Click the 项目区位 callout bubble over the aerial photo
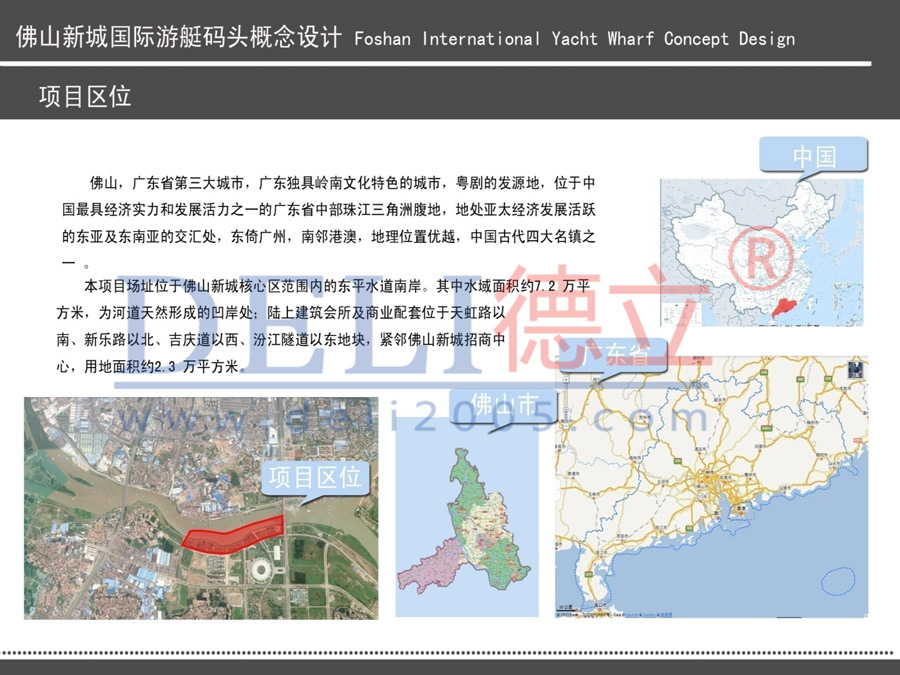The width and height of the screenshot is (900, 675). [315, 478]
